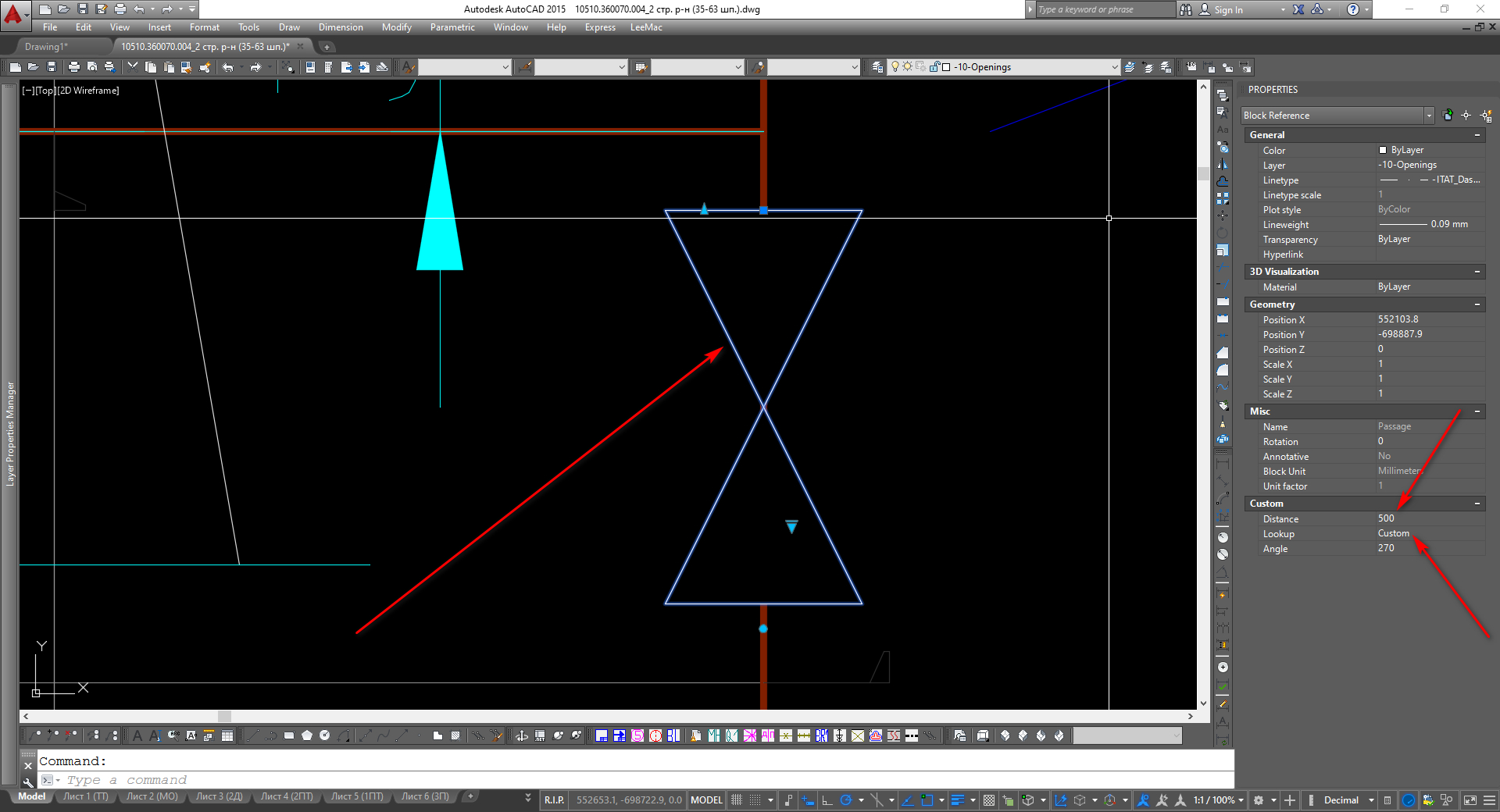Click the Make Object's Layer Current icon
Screen dimensions: 1500x812
[x=1130, y=67]
